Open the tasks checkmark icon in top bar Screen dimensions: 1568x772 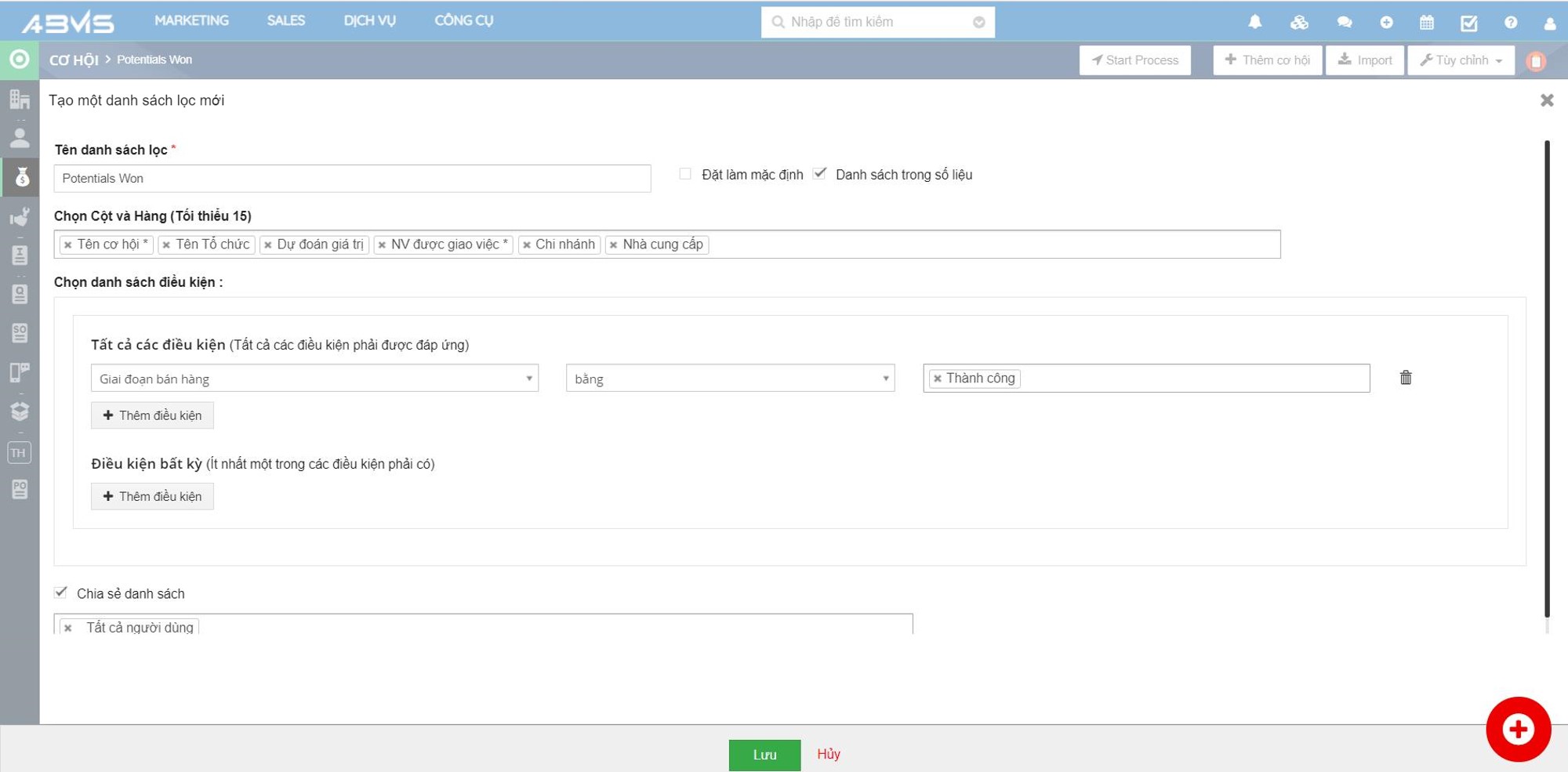(1468, 23)
